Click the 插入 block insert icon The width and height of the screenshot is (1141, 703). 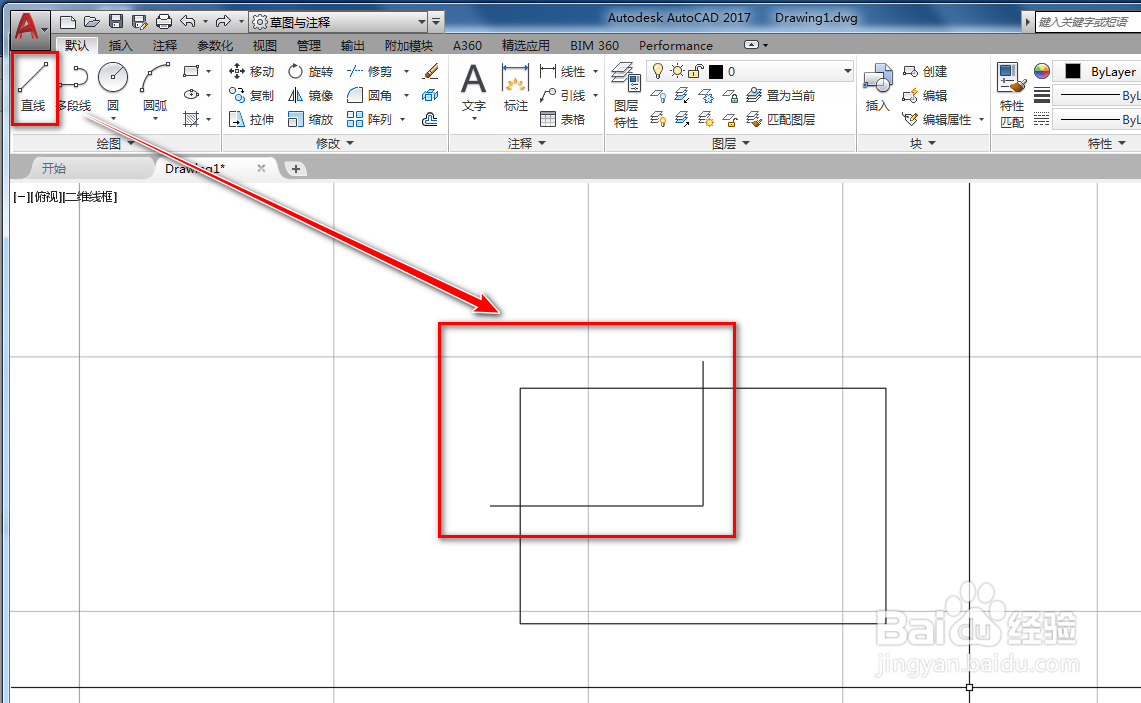coord(878,87)
